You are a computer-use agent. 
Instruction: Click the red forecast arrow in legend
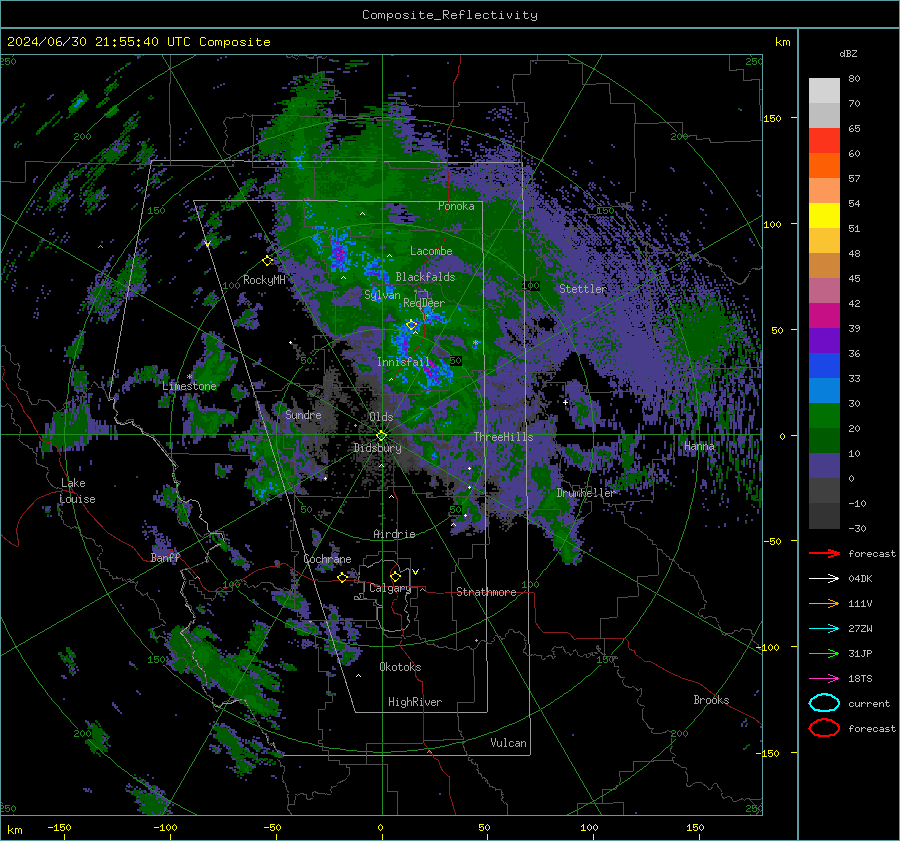[824, 553]
